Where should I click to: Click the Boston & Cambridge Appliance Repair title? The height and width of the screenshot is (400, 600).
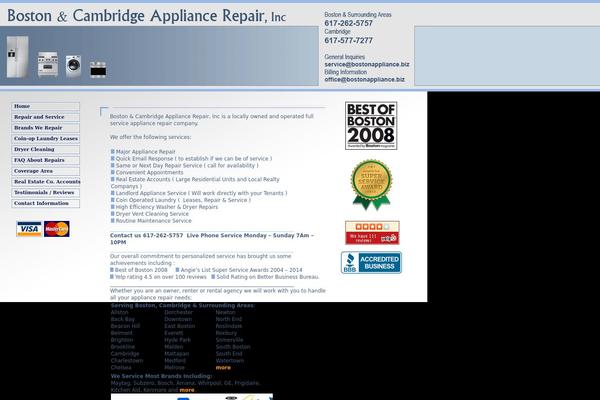[x=147, y=16]
